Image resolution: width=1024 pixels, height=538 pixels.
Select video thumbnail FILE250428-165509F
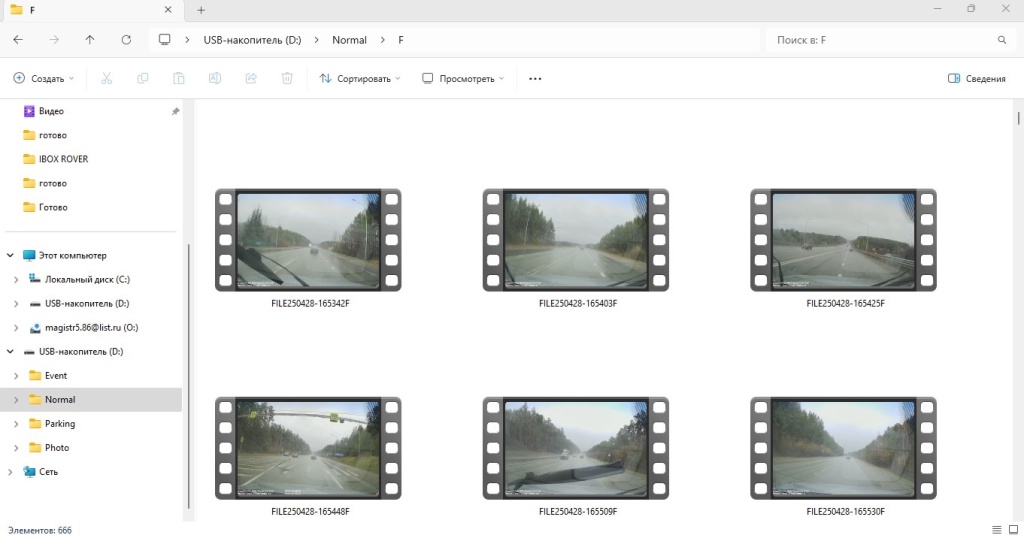576,448
